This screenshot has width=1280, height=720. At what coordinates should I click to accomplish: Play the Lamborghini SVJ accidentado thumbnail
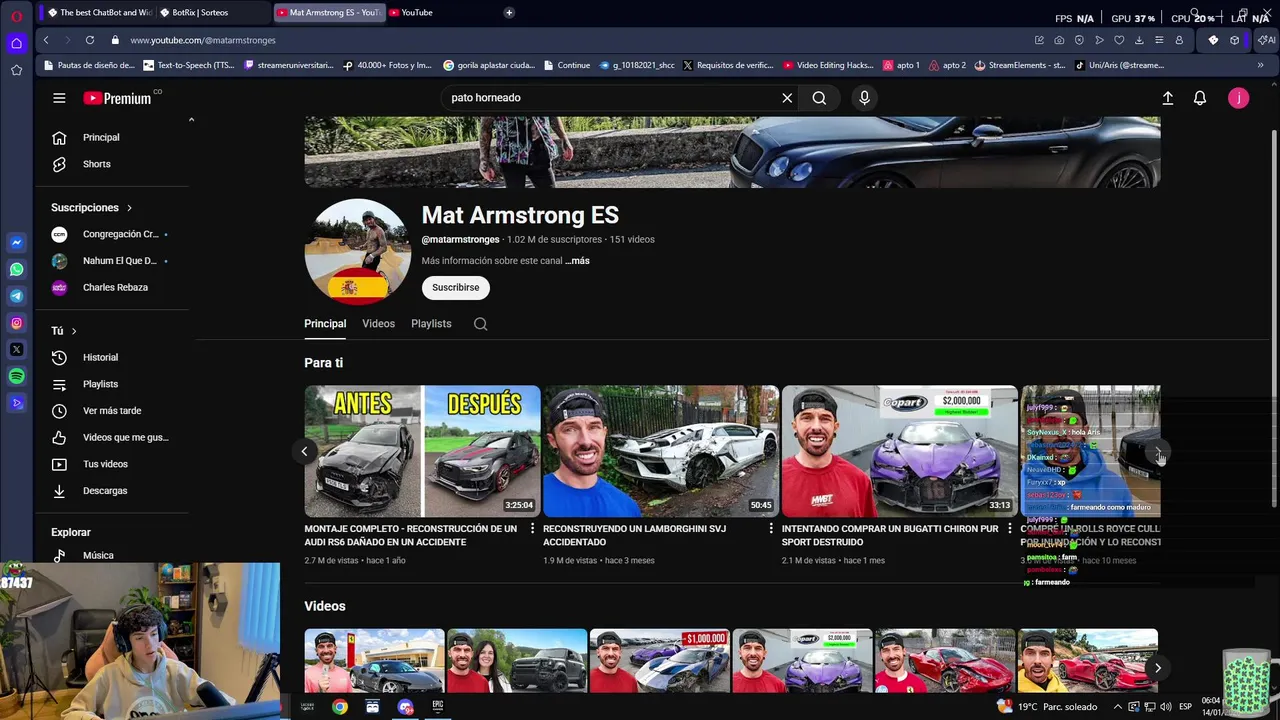click(x=661, y=451)
